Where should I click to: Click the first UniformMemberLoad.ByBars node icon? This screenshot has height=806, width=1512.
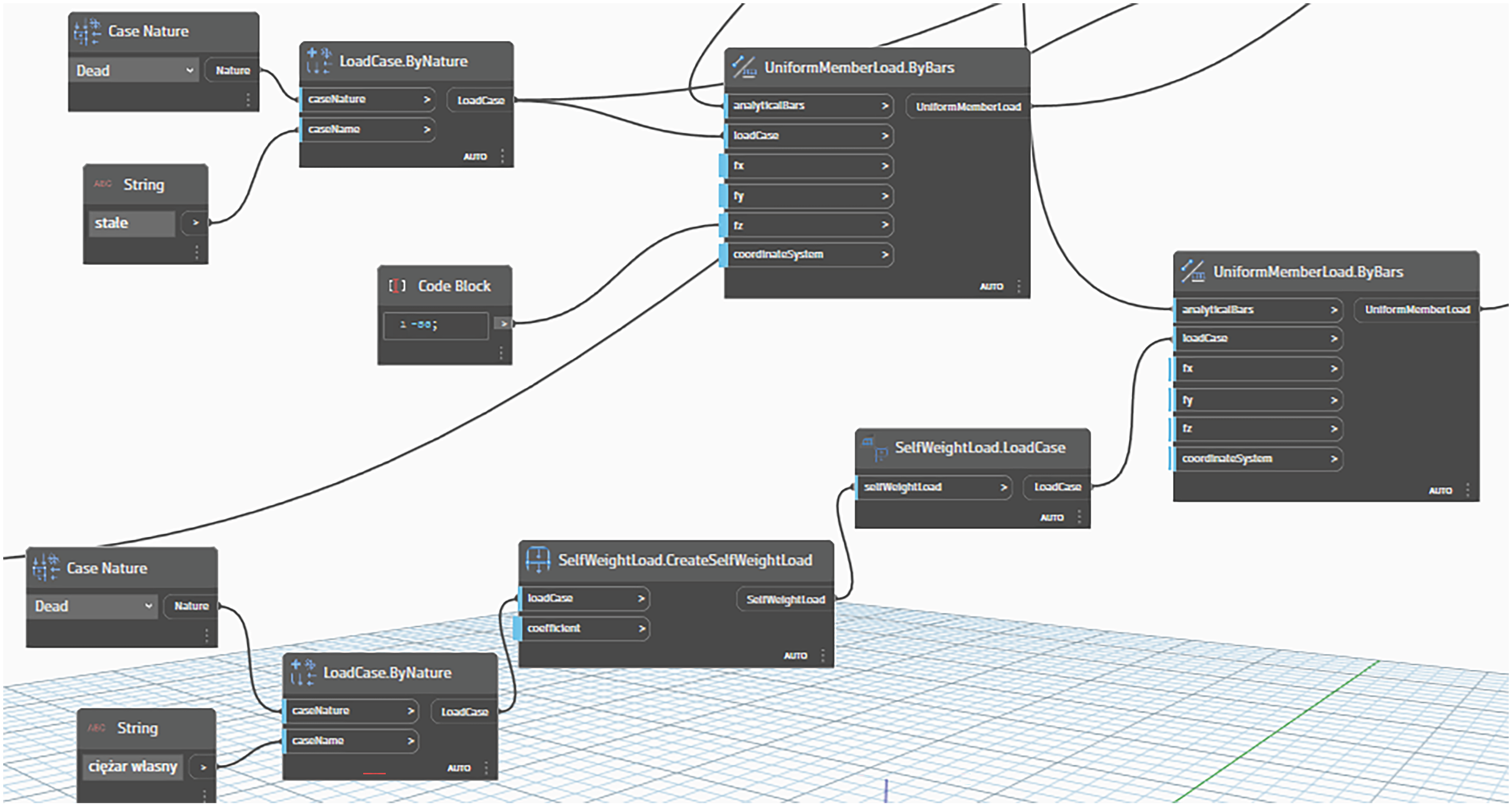(744, 67)
